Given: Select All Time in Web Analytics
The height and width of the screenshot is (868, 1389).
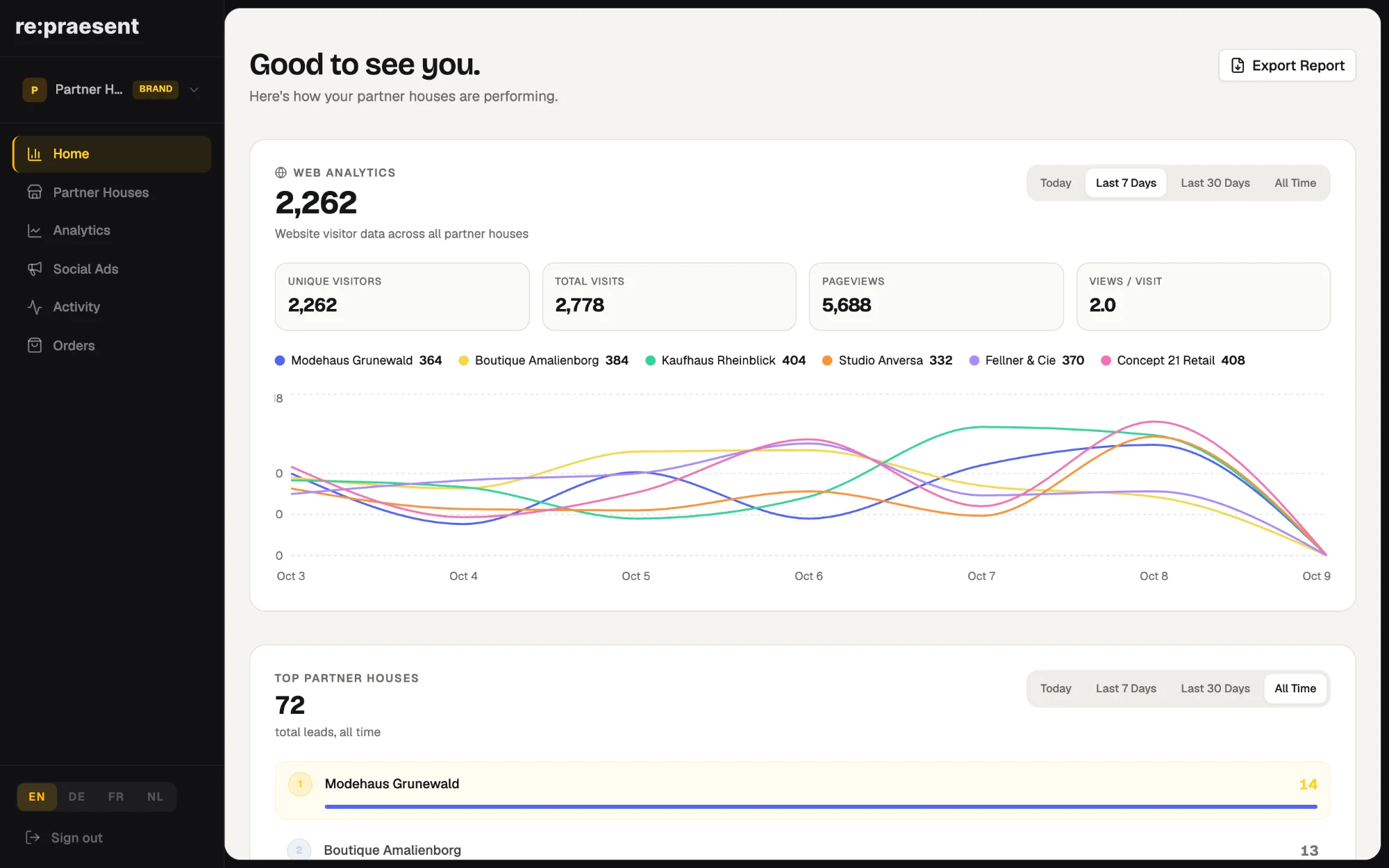Looking at the screenshot, I should (x=1295, y=183).
